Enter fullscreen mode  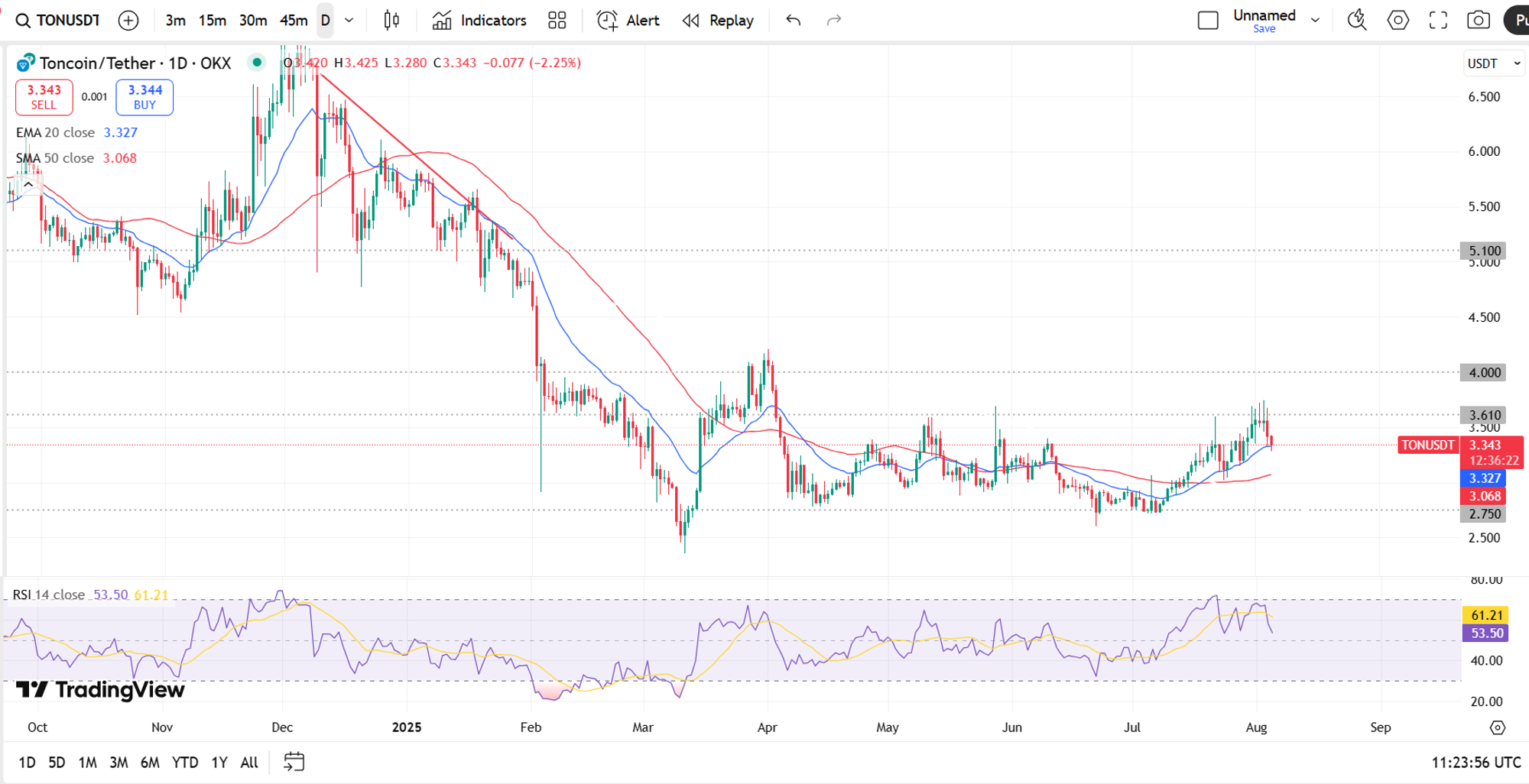click(x=1438, y=21)
